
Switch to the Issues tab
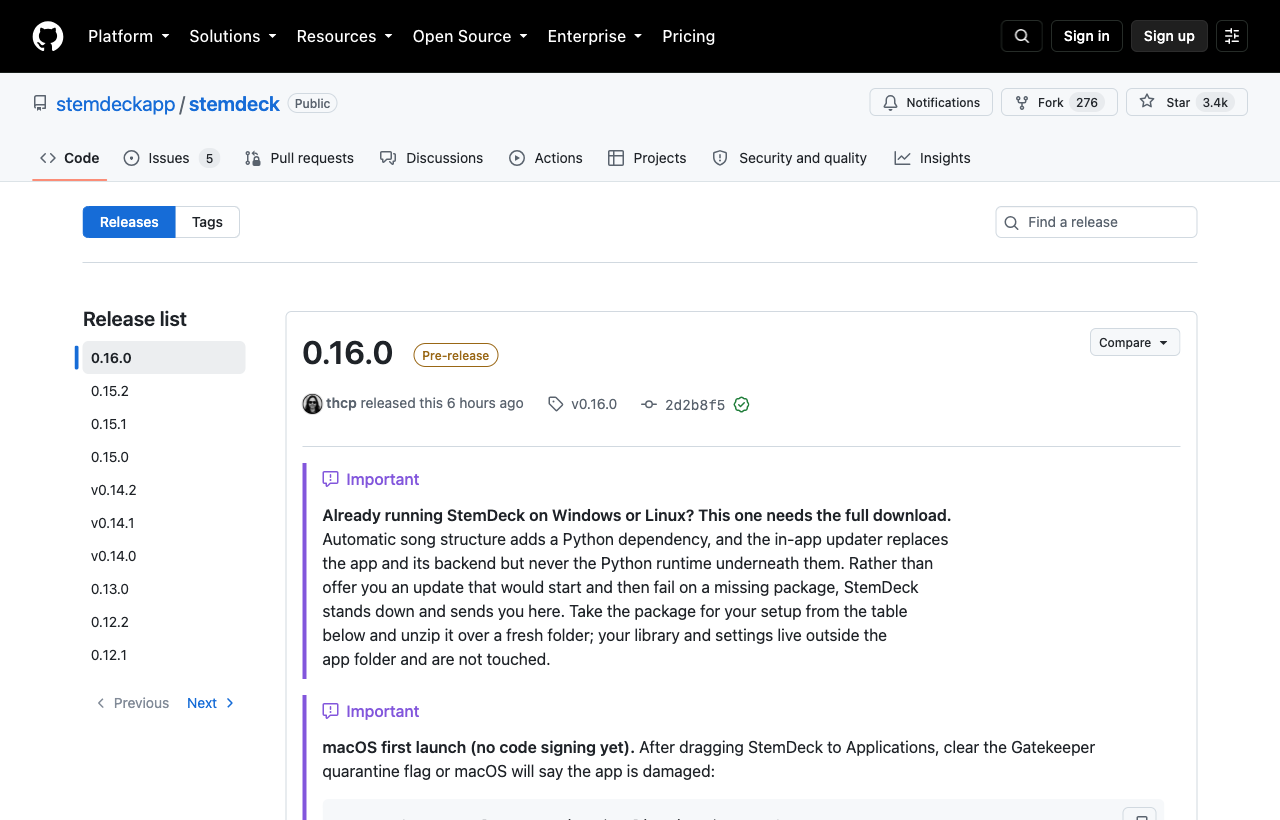tap(171, 158)
